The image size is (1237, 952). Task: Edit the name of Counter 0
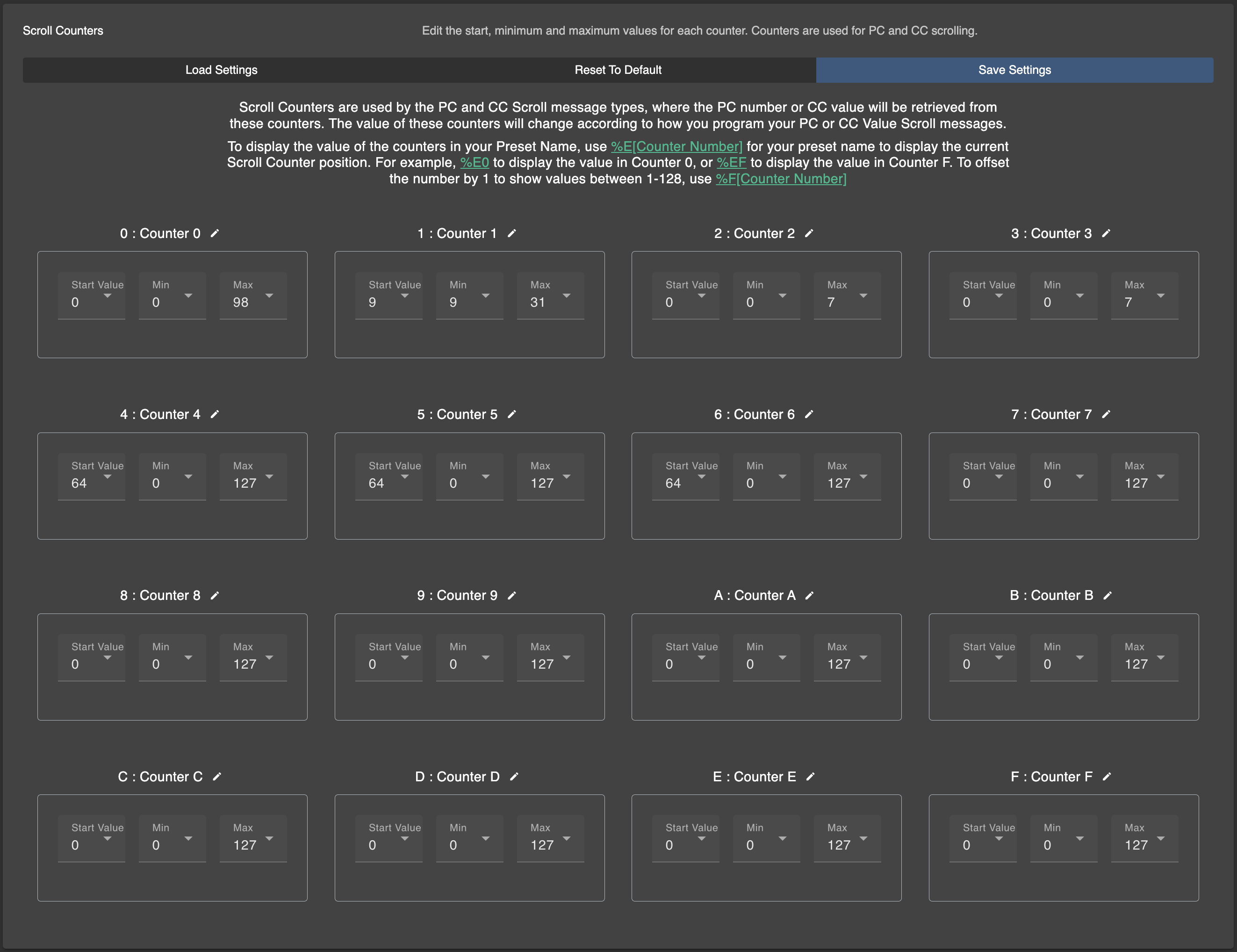[x=215, y=233]
